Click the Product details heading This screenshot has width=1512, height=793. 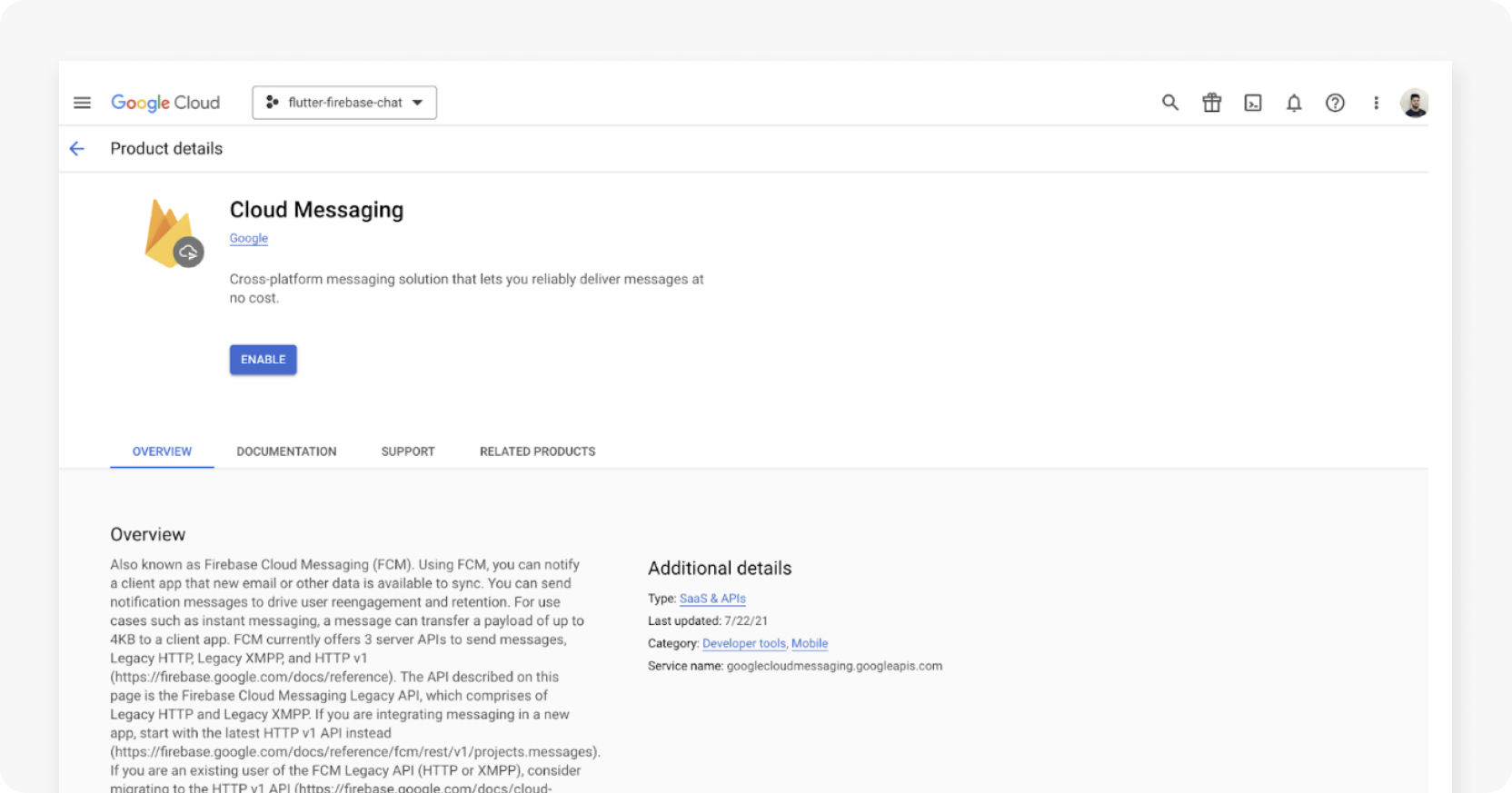click(166, 148)
